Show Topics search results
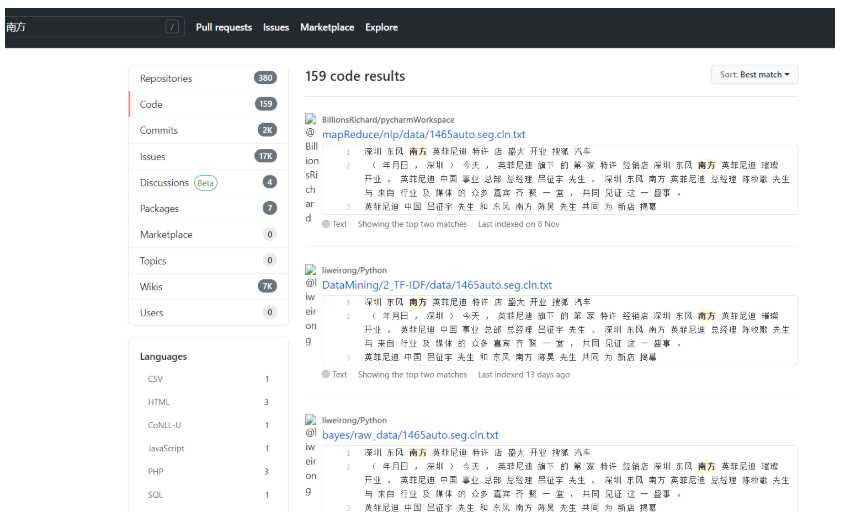866x529 pixels. 208,260
